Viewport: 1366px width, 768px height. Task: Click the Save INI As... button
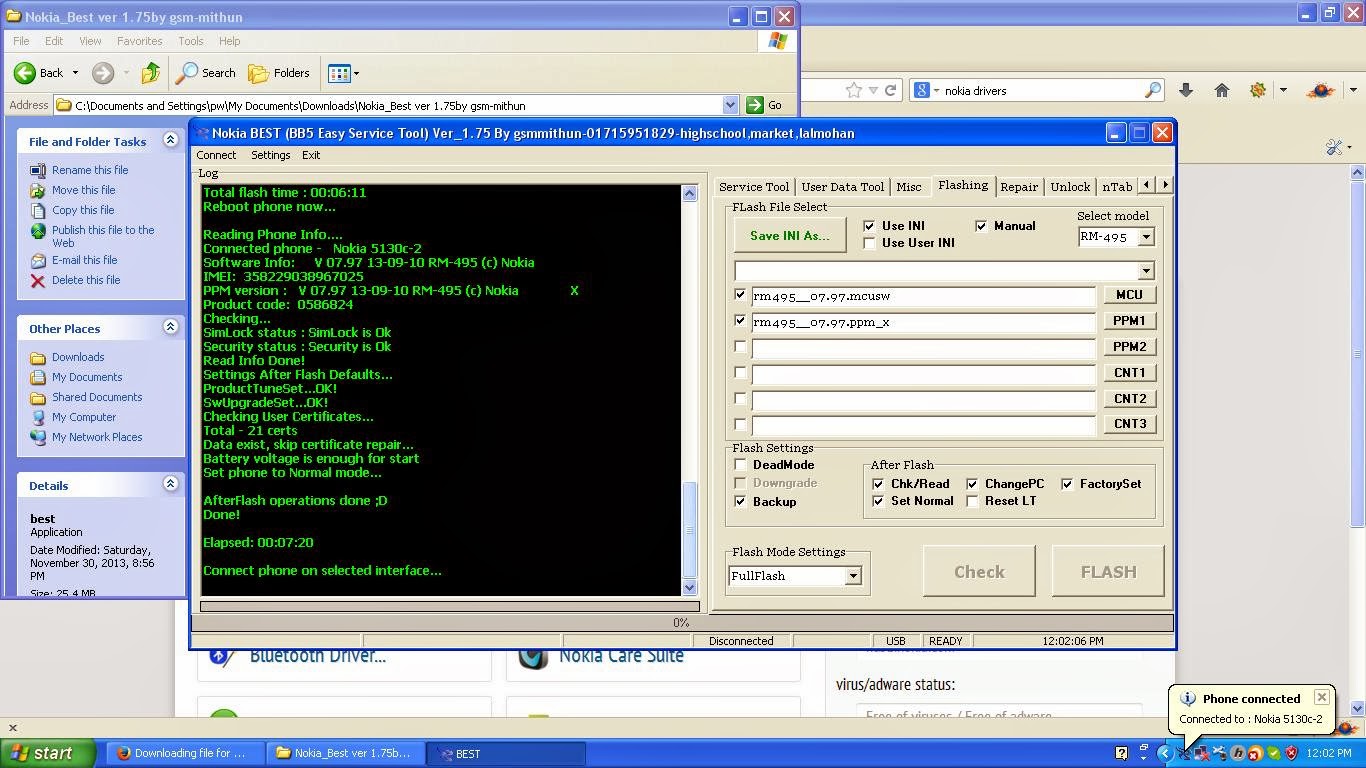(789, 235)
